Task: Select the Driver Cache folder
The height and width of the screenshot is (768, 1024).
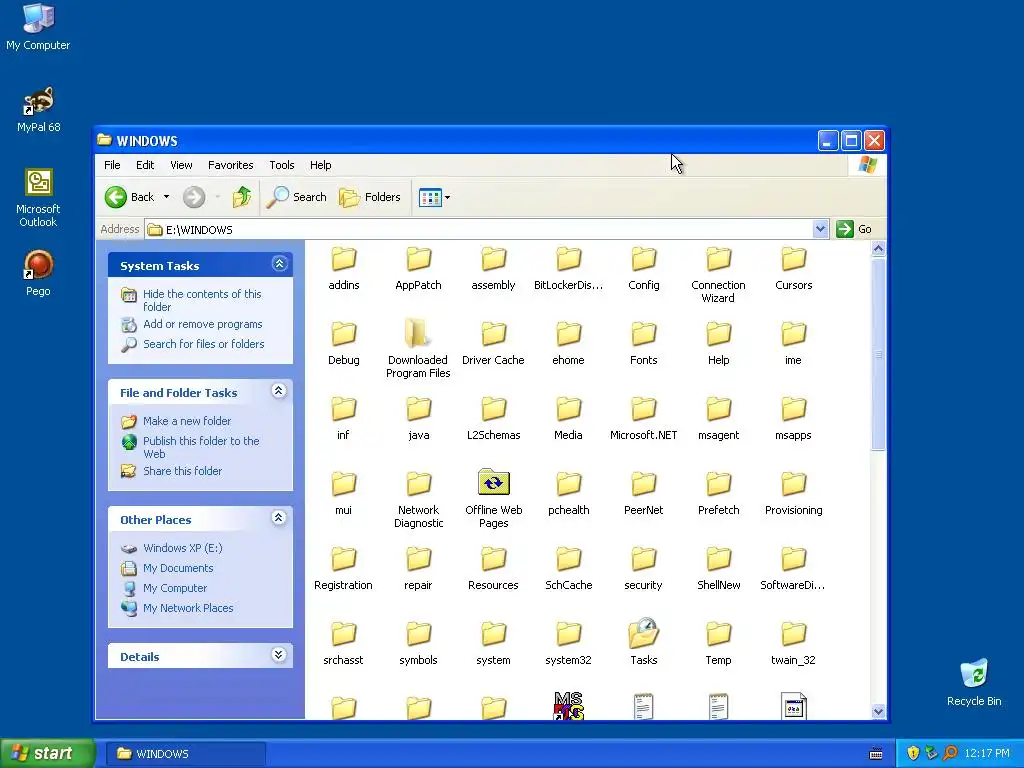Action: [493, 344]
